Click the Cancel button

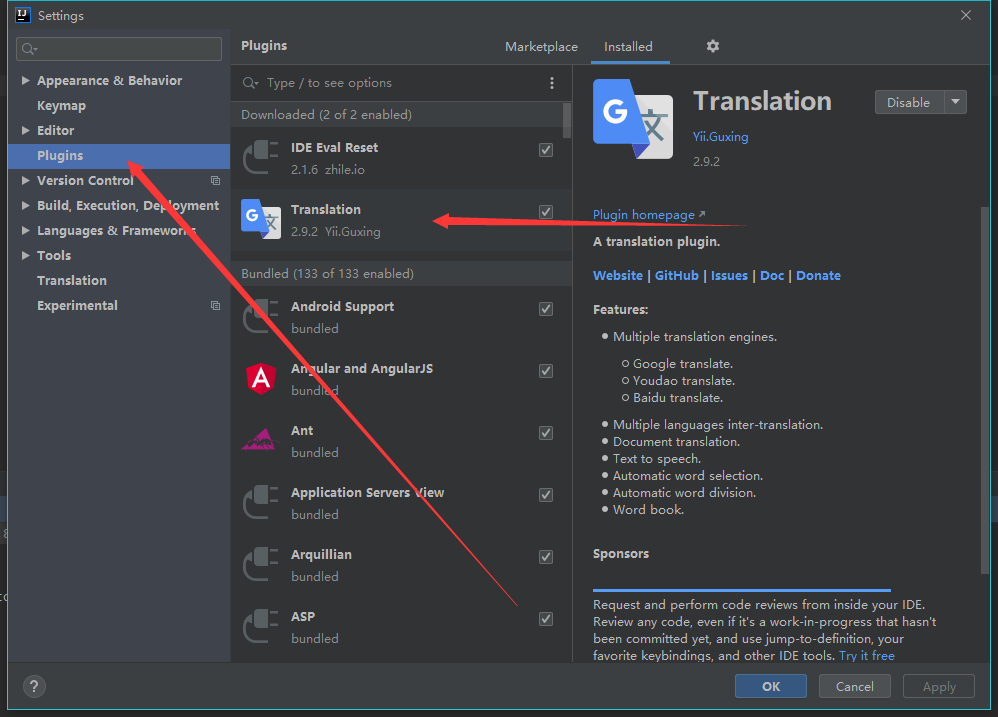(x=854, y=686)
